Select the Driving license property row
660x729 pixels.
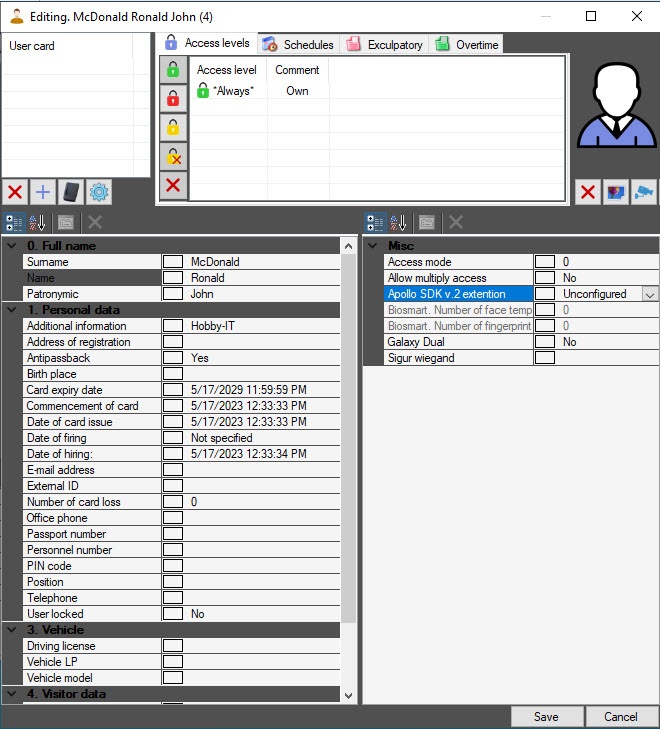point(181,646)
